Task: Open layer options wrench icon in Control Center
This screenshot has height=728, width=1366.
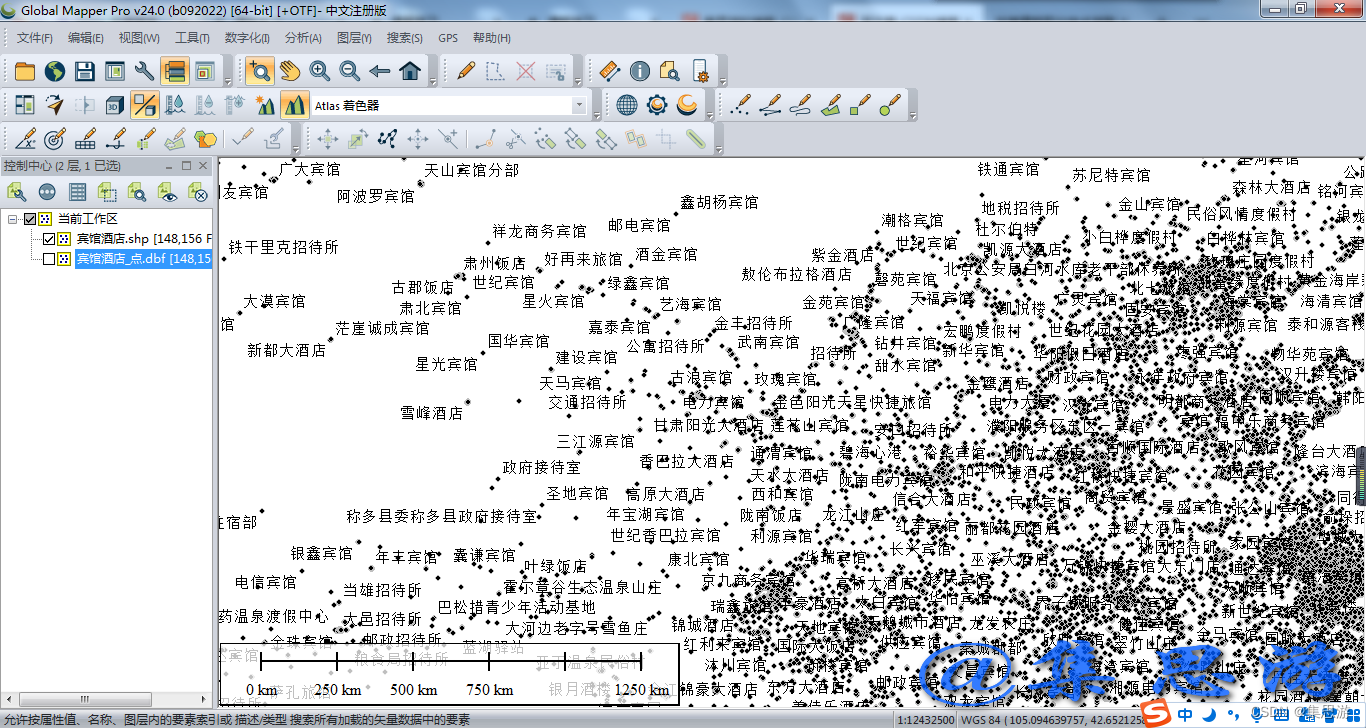Action: point(17,192)
